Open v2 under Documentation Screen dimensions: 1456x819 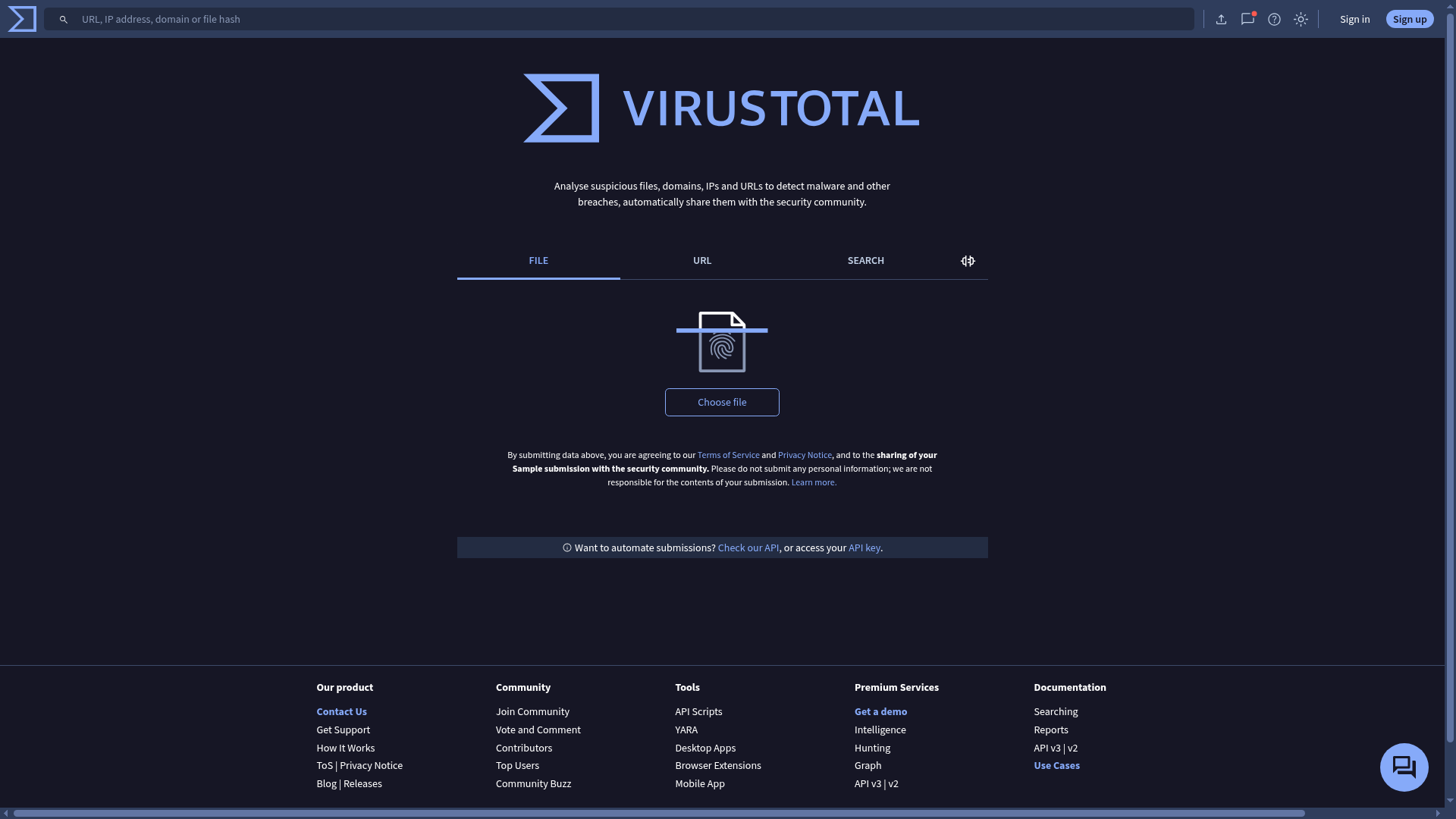tap(1072, 748)
